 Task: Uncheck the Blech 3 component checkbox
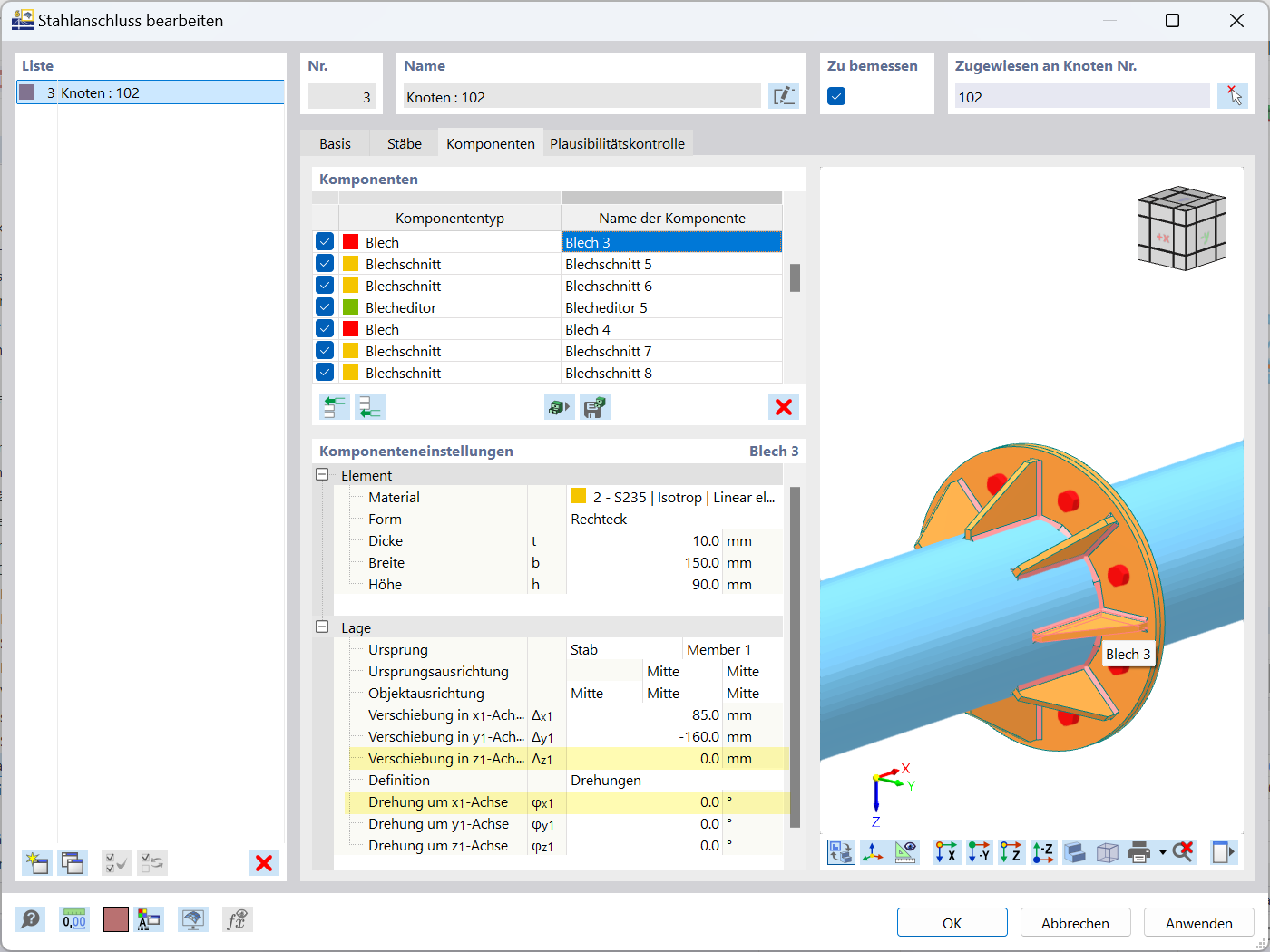pyautogui.click(x=325, y=241)
